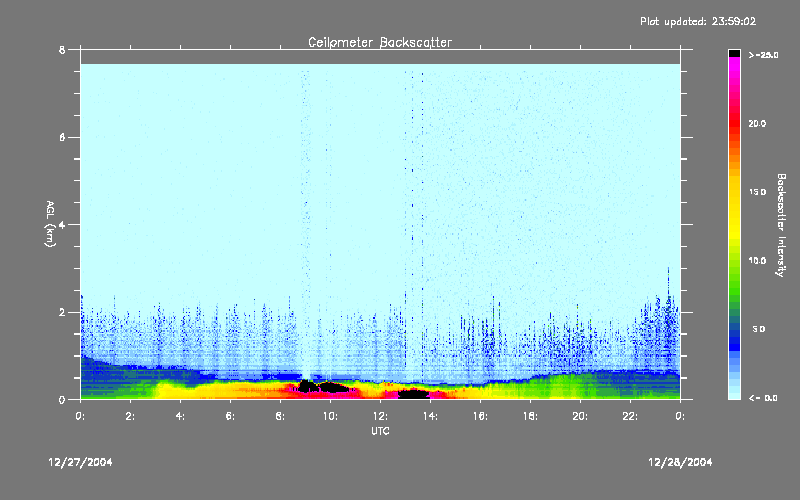
Task: Click the y-axis tick value 8
Action: tap(62, 50)
